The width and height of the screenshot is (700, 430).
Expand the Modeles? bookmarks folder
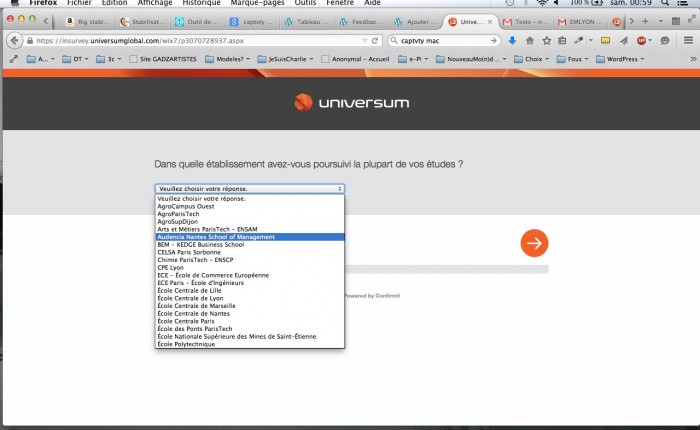tap(228, 59)
